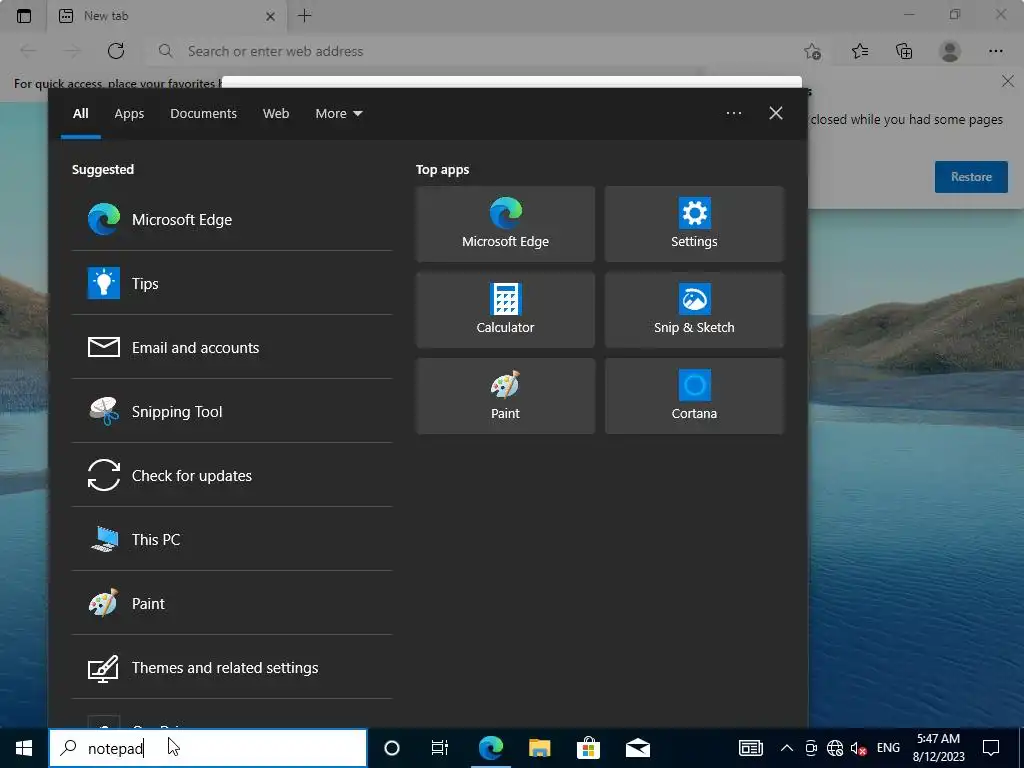
Task: Open the Edge Favorites list
Action: pyautogui.click(x=860, y=51)
